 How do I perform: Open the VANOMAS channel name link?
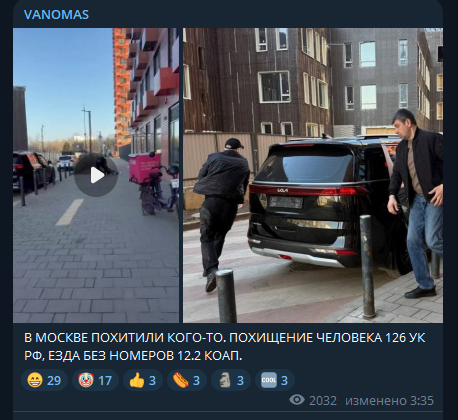56,15
